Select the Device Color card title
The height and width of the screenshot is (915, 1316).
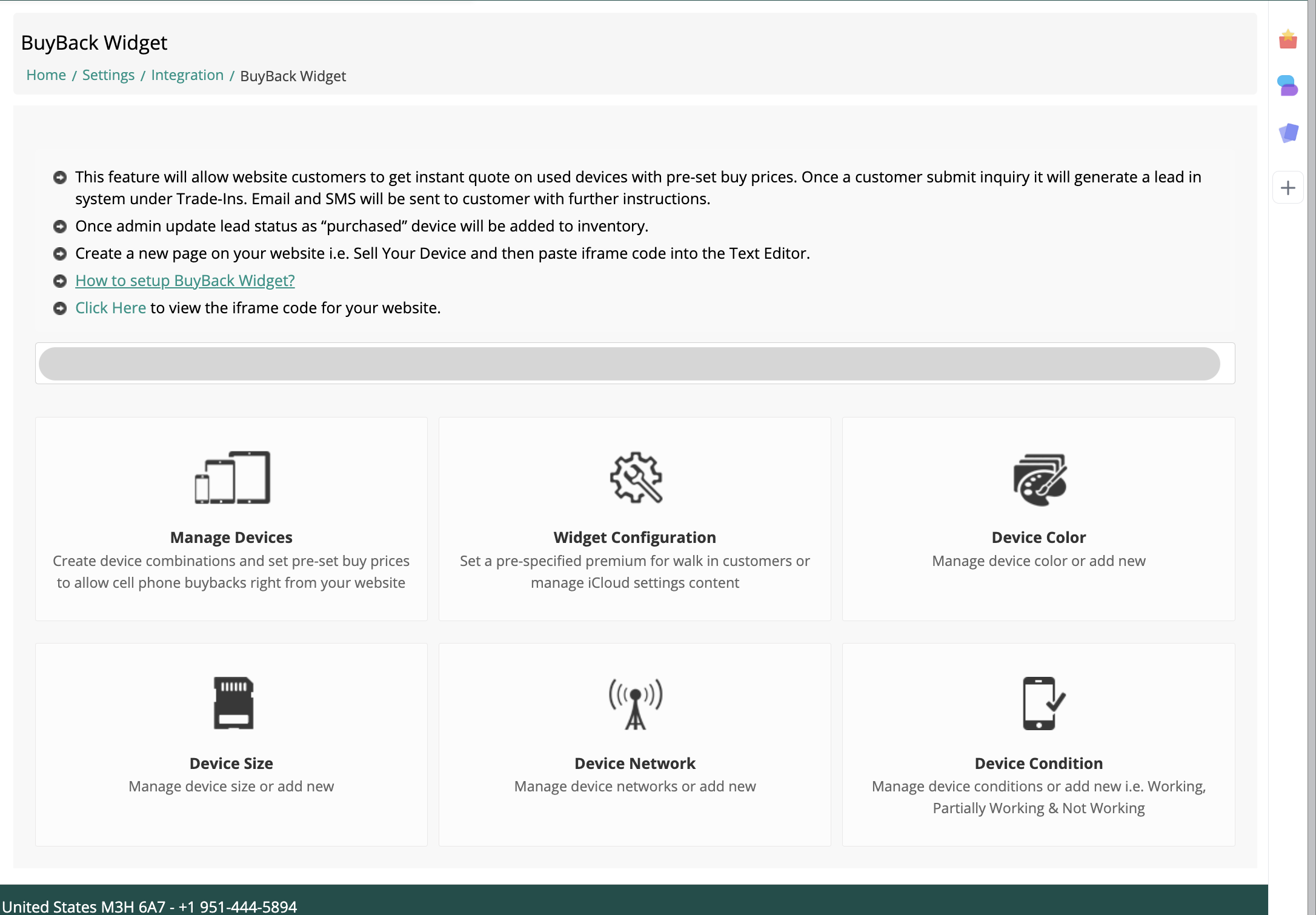click(1039, 537)
